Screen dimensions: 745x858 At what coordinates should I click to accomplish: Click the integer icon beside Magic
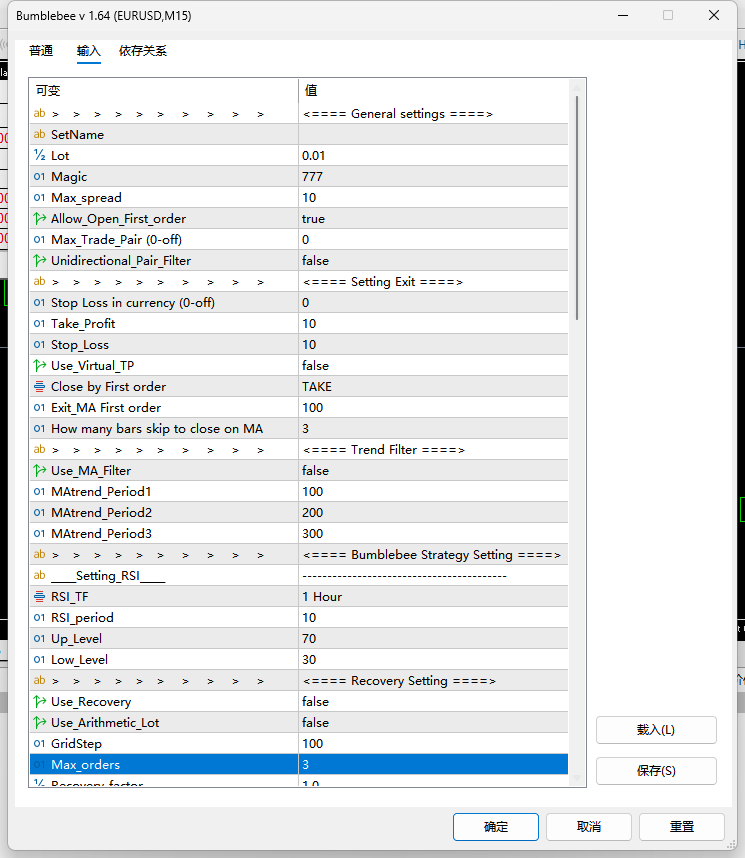(39, 177)
